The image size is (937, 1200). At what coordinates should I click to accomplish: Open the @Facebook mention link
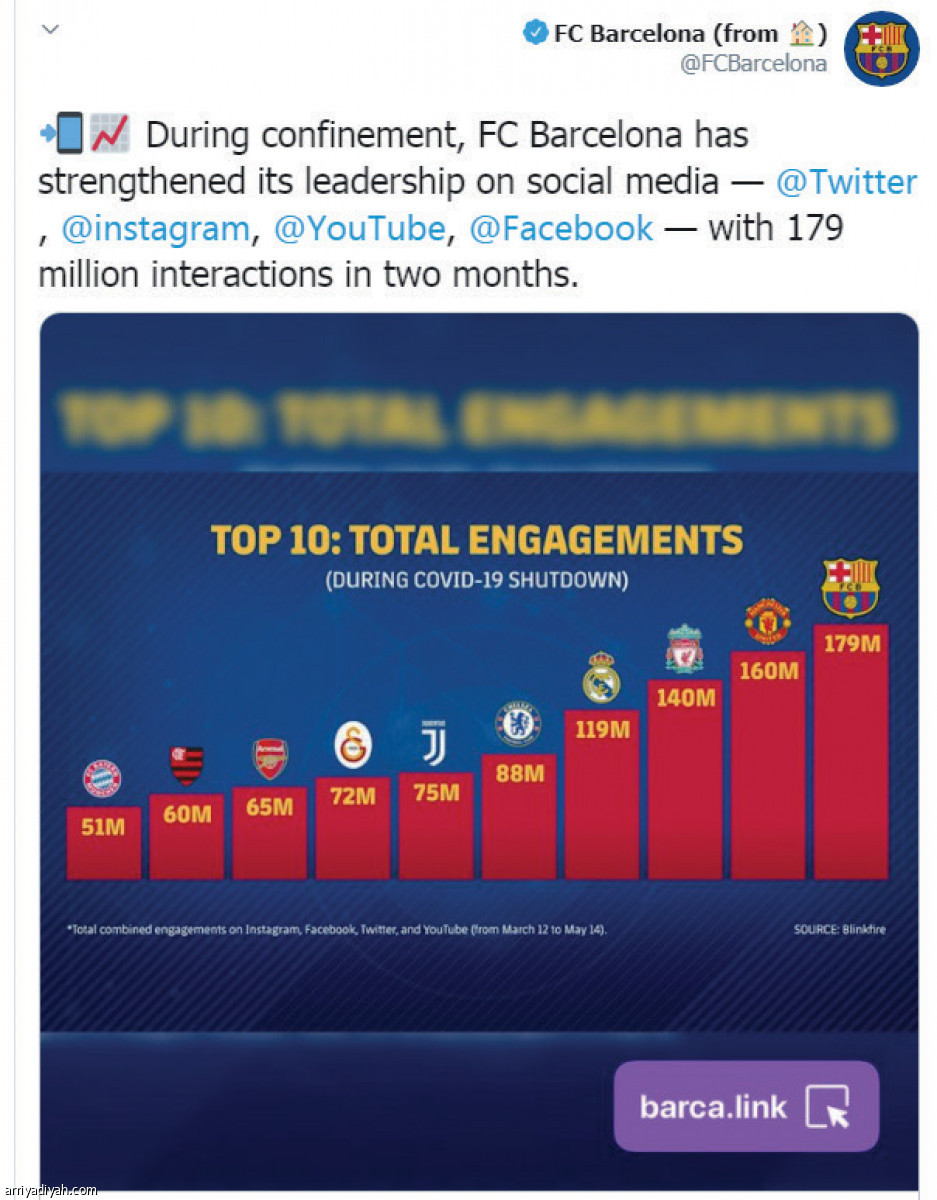pos(561,229)
